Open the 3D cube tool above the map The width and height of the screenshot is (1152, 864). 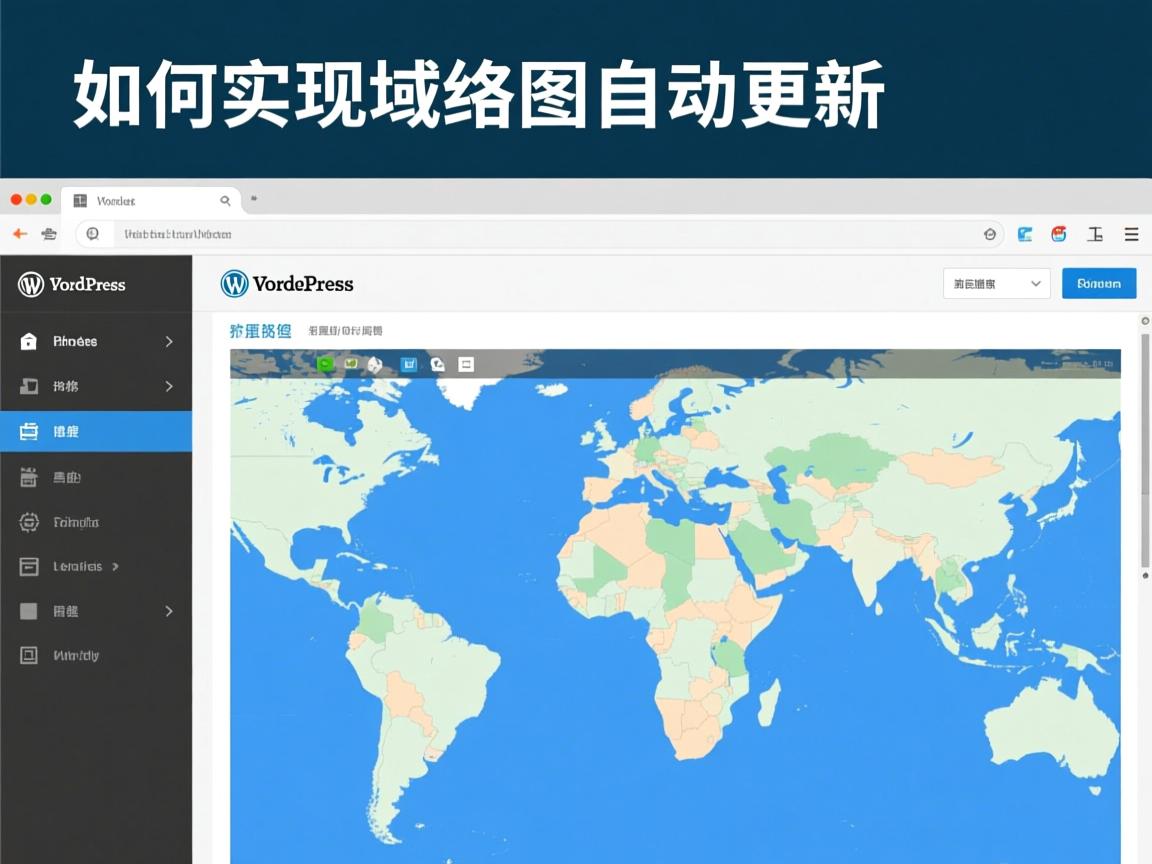click(375, 364)
